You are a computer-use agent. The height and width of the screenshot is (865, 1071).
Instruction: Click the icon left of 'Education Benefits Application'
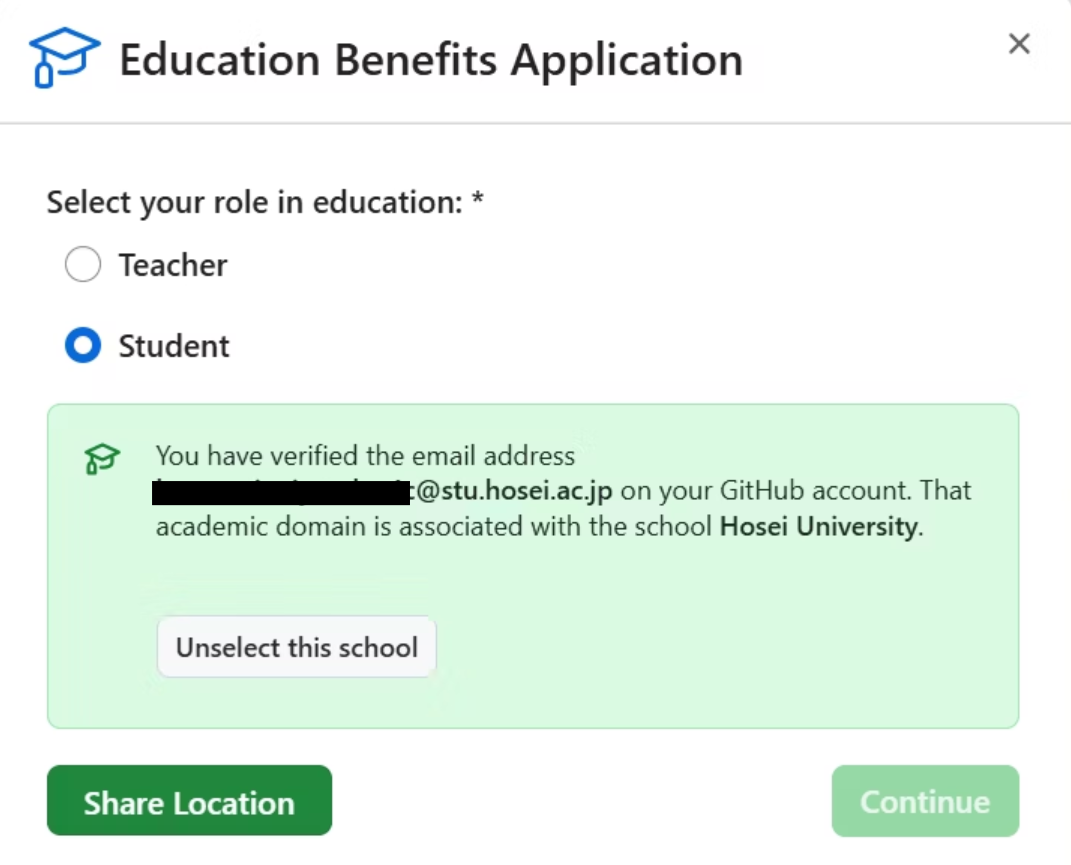64,57
